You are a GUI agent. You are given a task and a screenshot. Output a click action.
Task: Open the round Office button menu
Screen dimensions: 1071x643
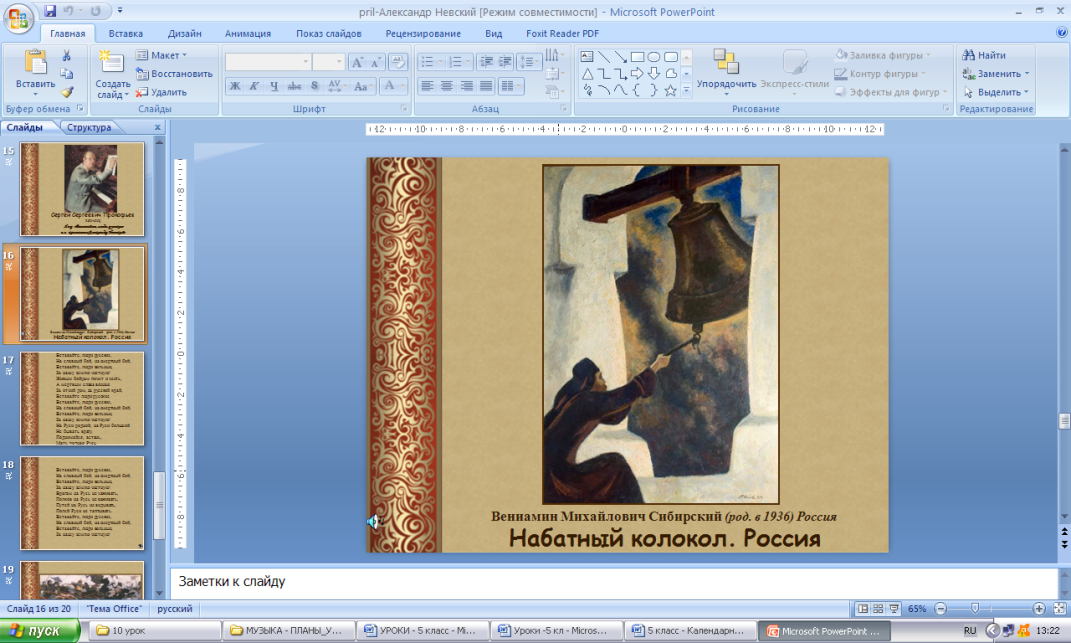[x=18, y=18]
